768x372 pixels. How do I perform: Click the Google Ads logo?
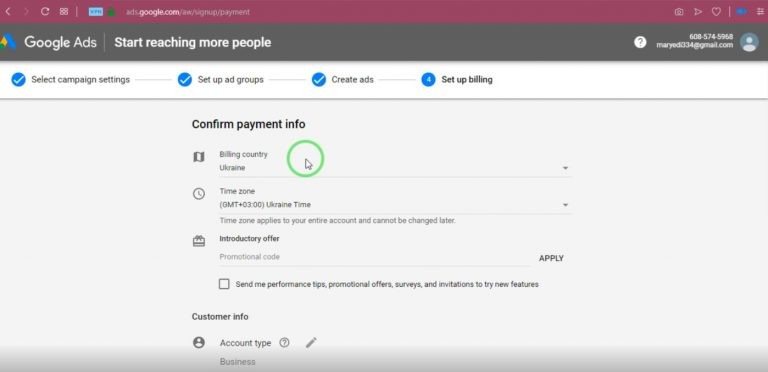coord(8,42)
